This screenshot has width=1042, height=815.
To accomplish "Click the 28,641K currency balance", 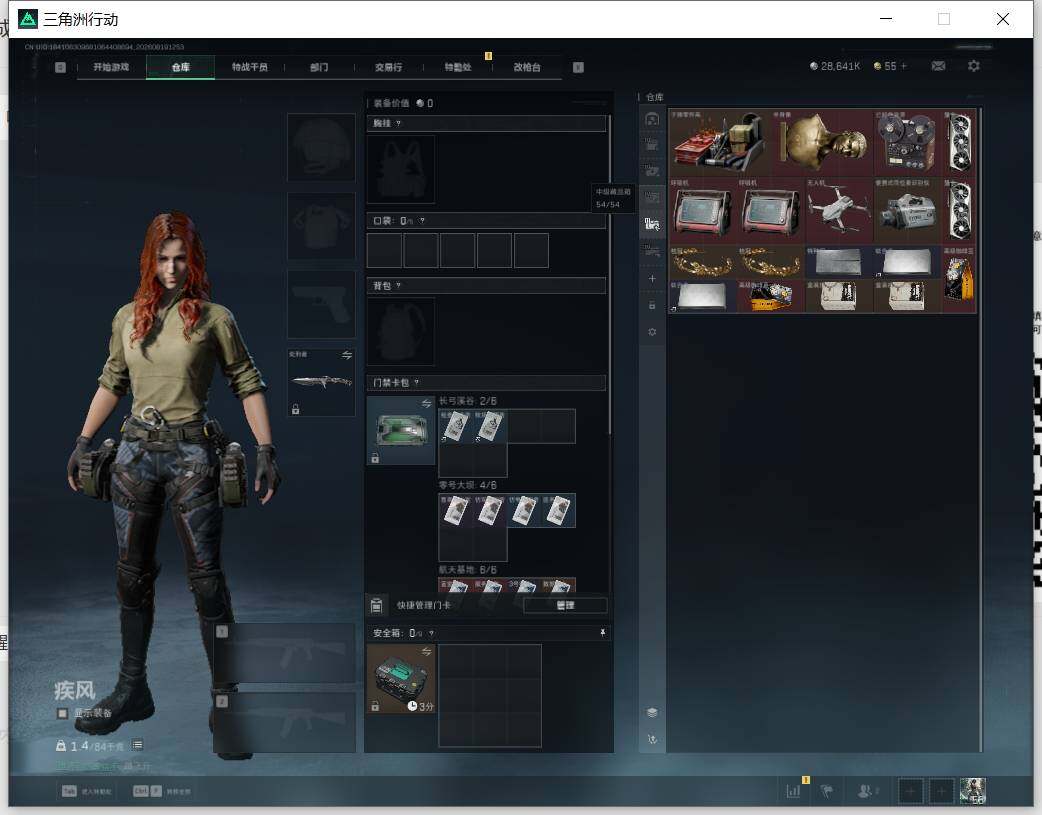I will [835, 66].
